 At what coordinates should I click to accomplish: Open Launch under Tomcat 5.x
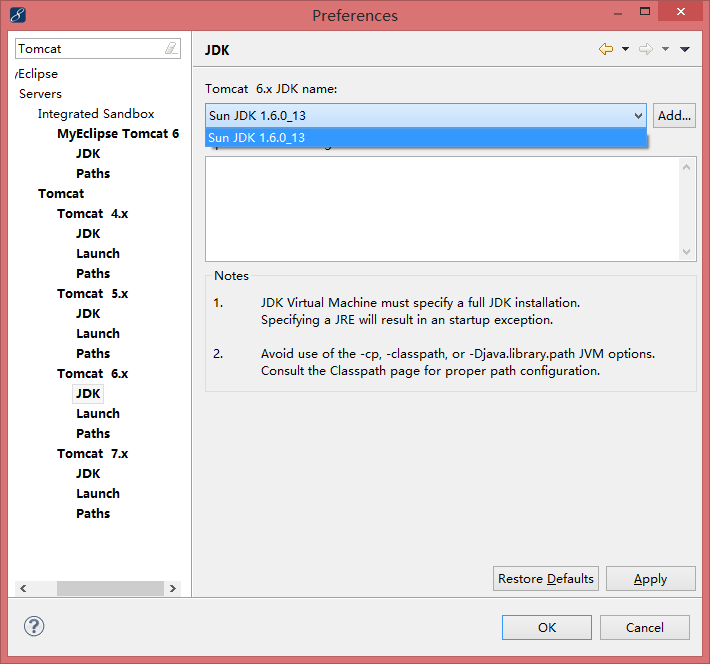[x=98, y=333]
